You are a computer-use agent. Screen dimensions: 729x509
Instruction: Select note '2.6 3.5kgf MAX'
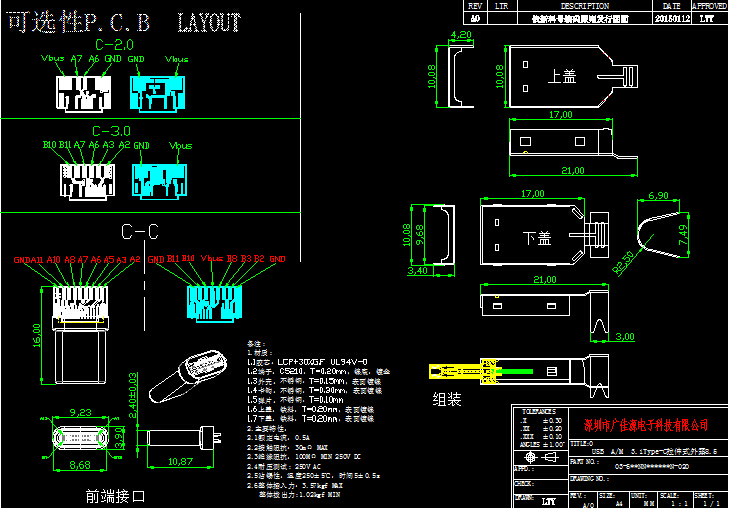[x=295, y=485]
